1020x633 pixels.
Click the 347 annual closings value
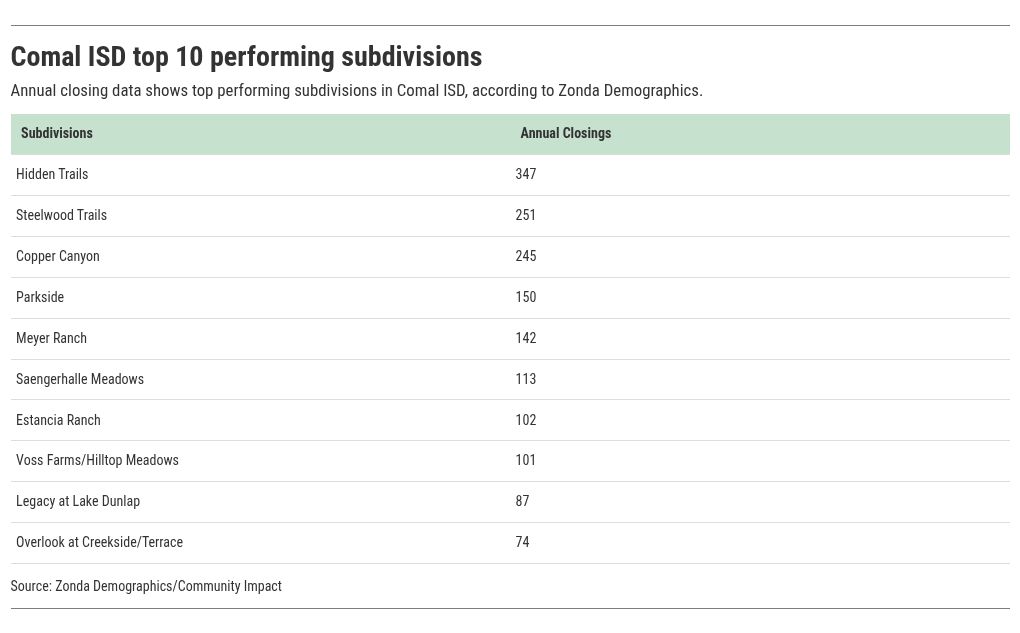coord(526,174)
